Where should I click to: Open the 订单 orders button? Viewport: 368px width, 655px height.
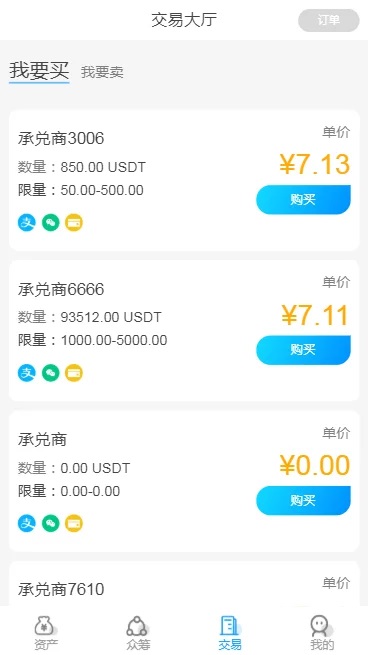[329, 20]
